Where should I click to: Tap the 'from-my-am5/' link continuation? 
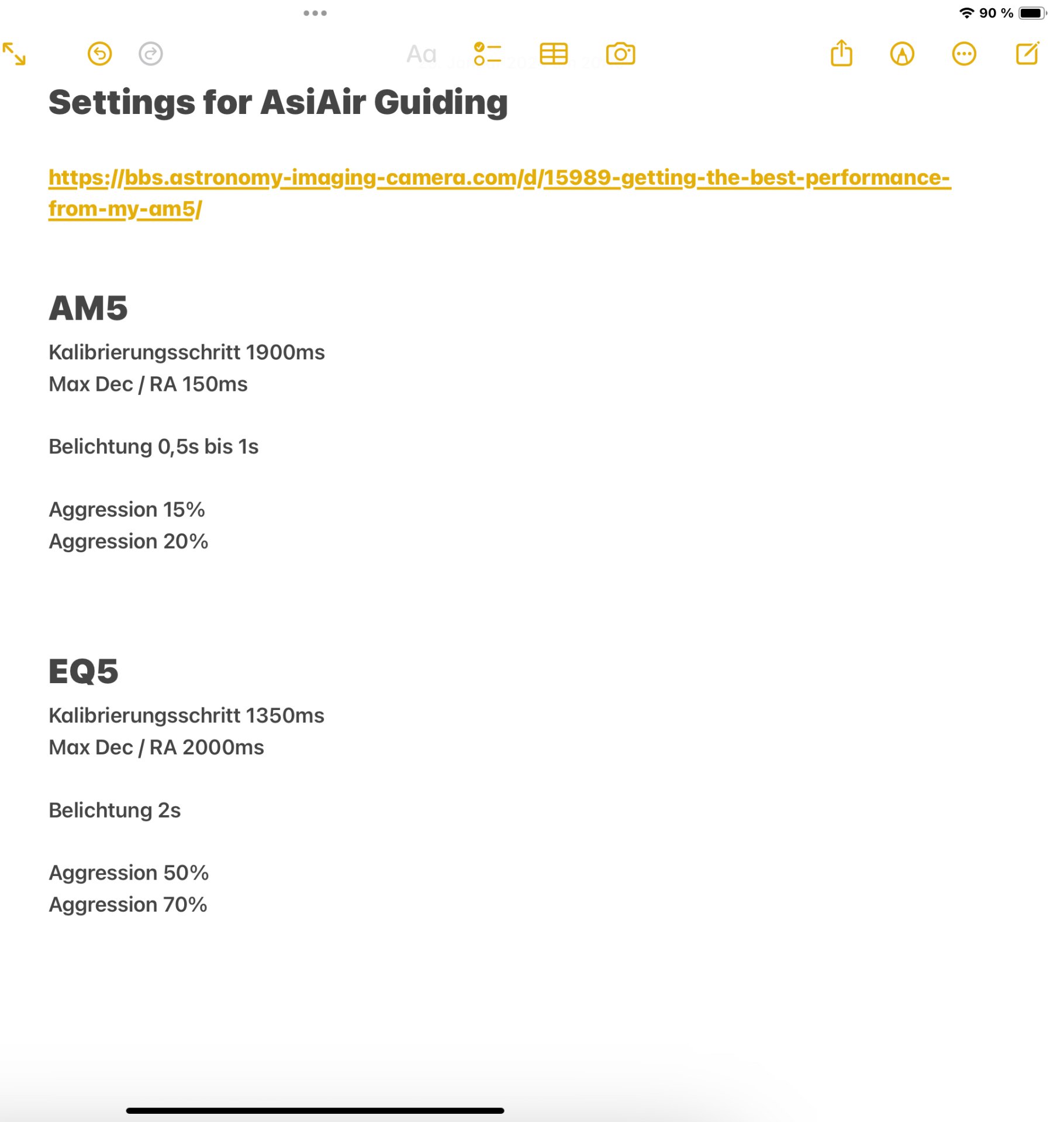(x=126, y=209)
